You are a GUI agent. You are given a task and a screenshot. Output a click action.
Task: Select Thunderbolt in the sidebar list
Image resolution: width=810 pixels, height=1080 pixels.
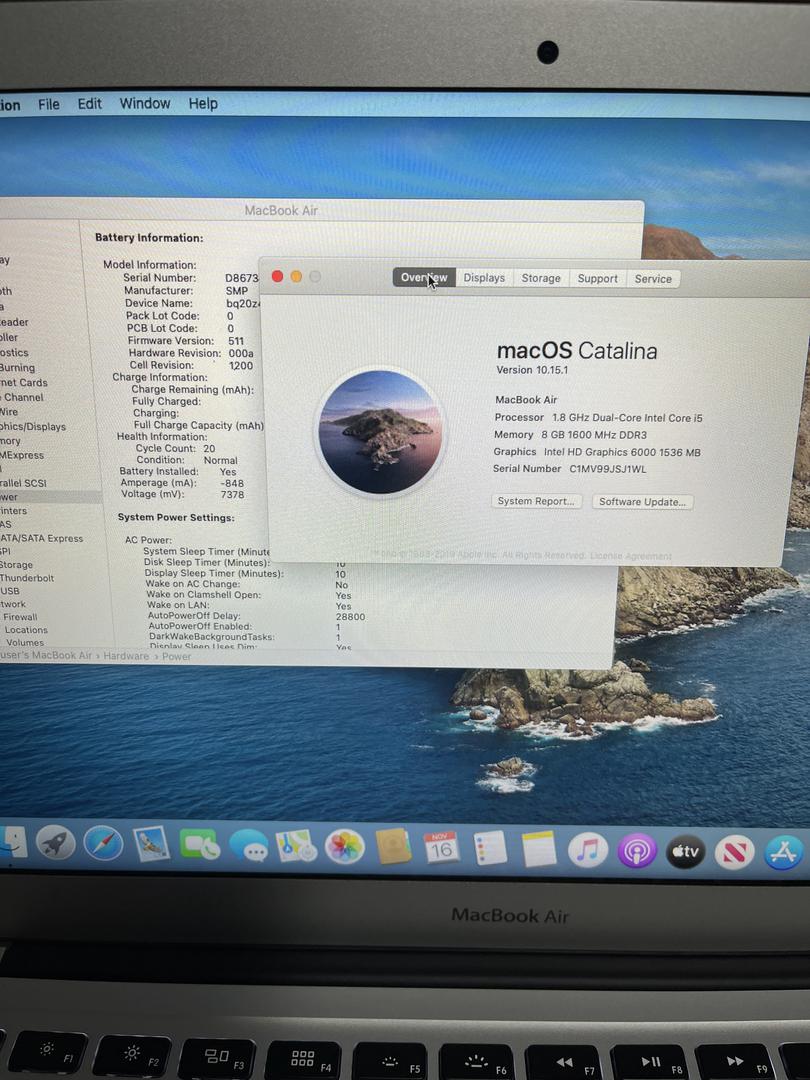[27, 578]
